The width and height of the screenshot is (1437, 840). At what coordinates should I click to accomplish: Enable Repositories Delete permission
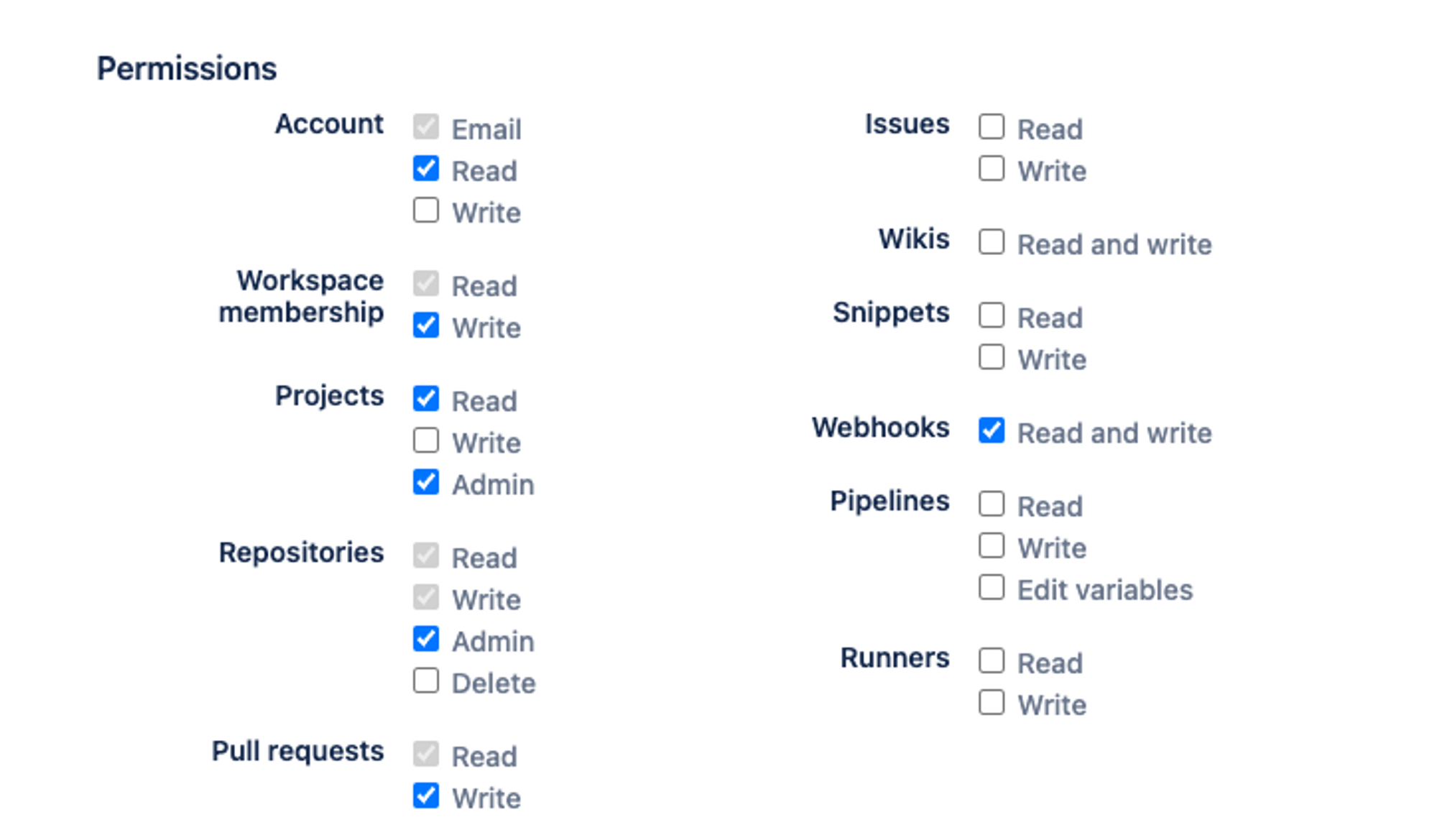pyautogui.click(x=426, y=680)
